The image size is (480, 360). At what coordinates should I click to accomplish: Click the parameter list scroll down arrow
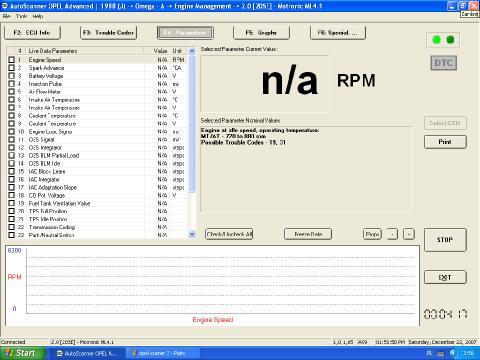click(192, 234)
